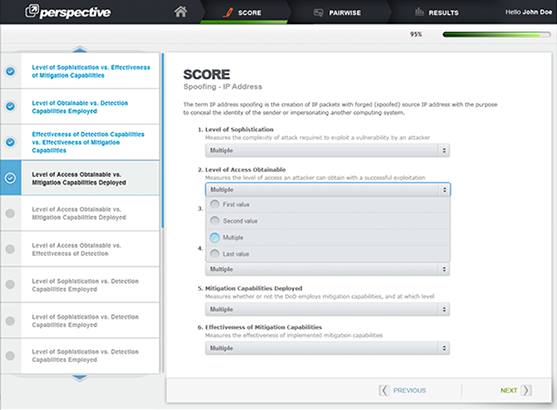Switch to the PAIRWISE tab
The height and width of the screenshot is (410, 557).
click(337, 12)
